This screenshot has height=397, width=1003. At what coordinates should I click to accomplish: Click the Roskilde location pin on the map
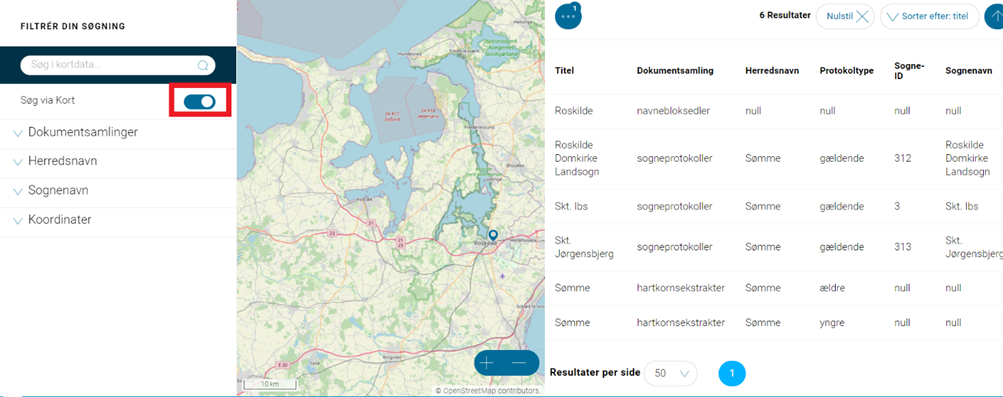coord(493,235)
